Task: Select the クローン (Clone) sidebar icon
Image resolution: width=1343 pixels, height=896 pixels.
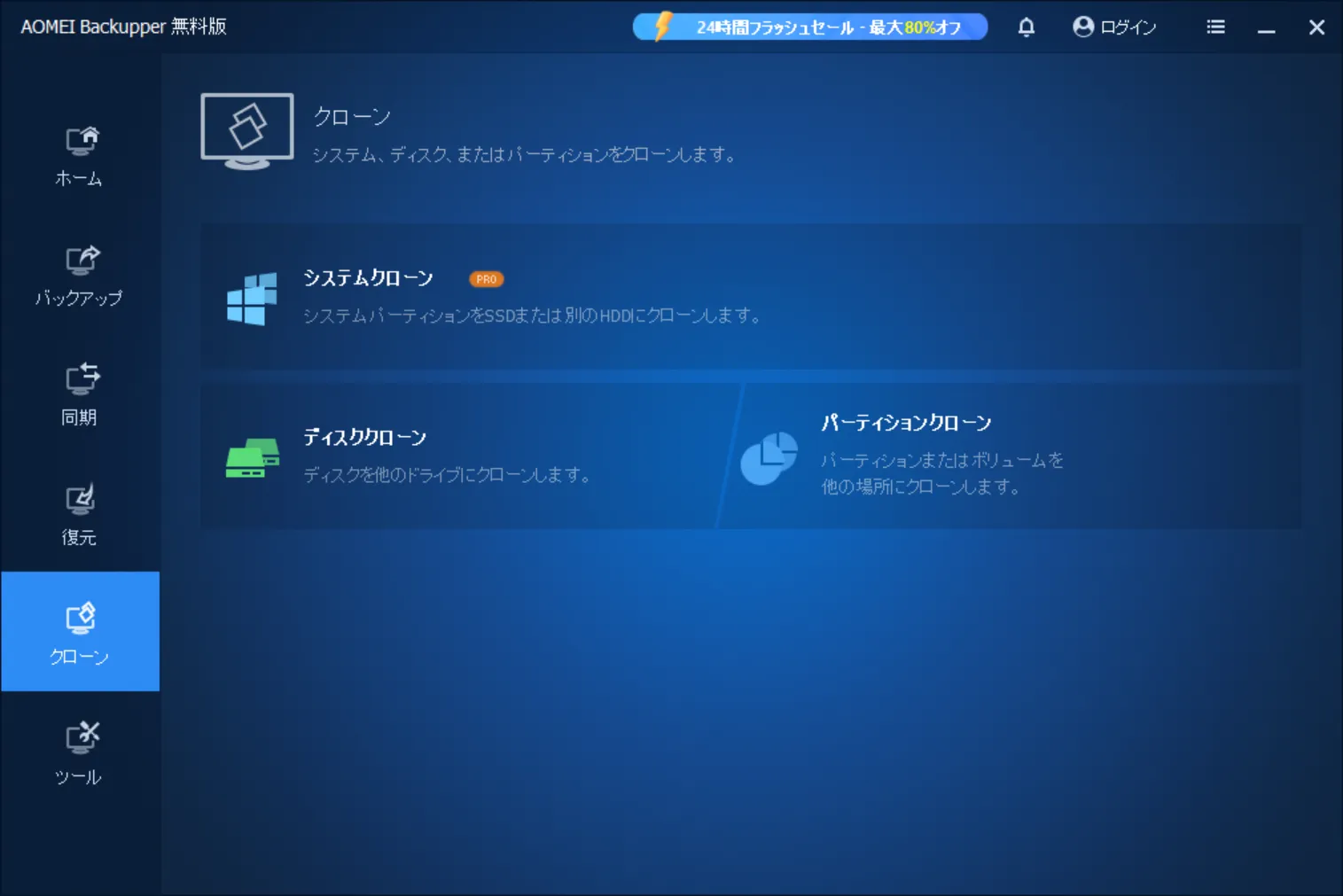Action: click(x=81, y=619)
